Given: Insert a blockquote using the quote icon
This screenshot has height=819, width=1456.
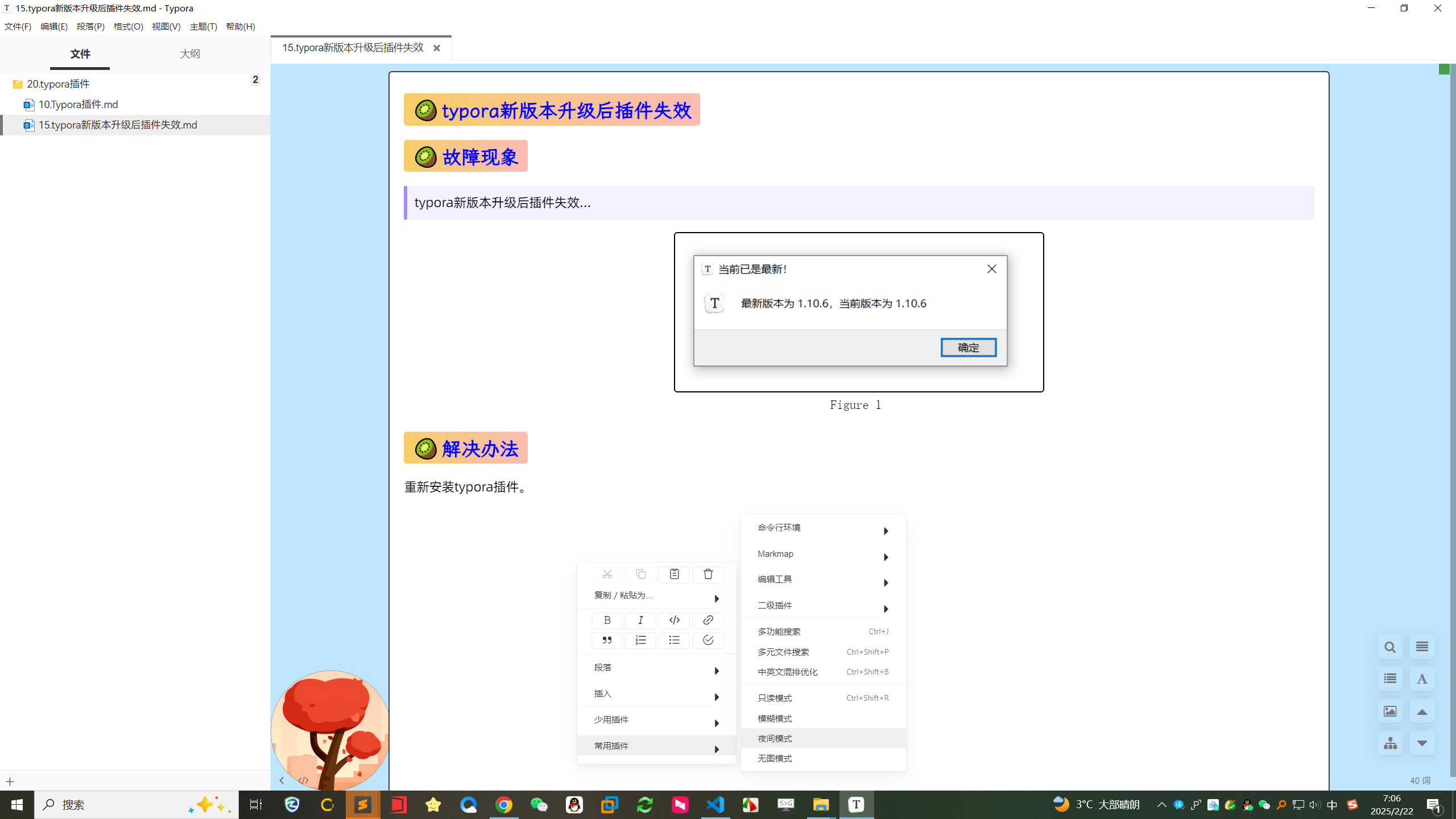Looking at the screenshot, I should click(x=607, y=640).
